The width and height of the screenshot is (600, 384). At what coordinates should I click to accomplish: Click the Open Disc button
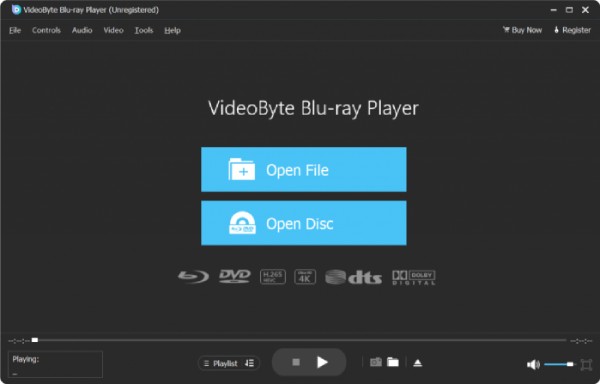coord(304,223)
